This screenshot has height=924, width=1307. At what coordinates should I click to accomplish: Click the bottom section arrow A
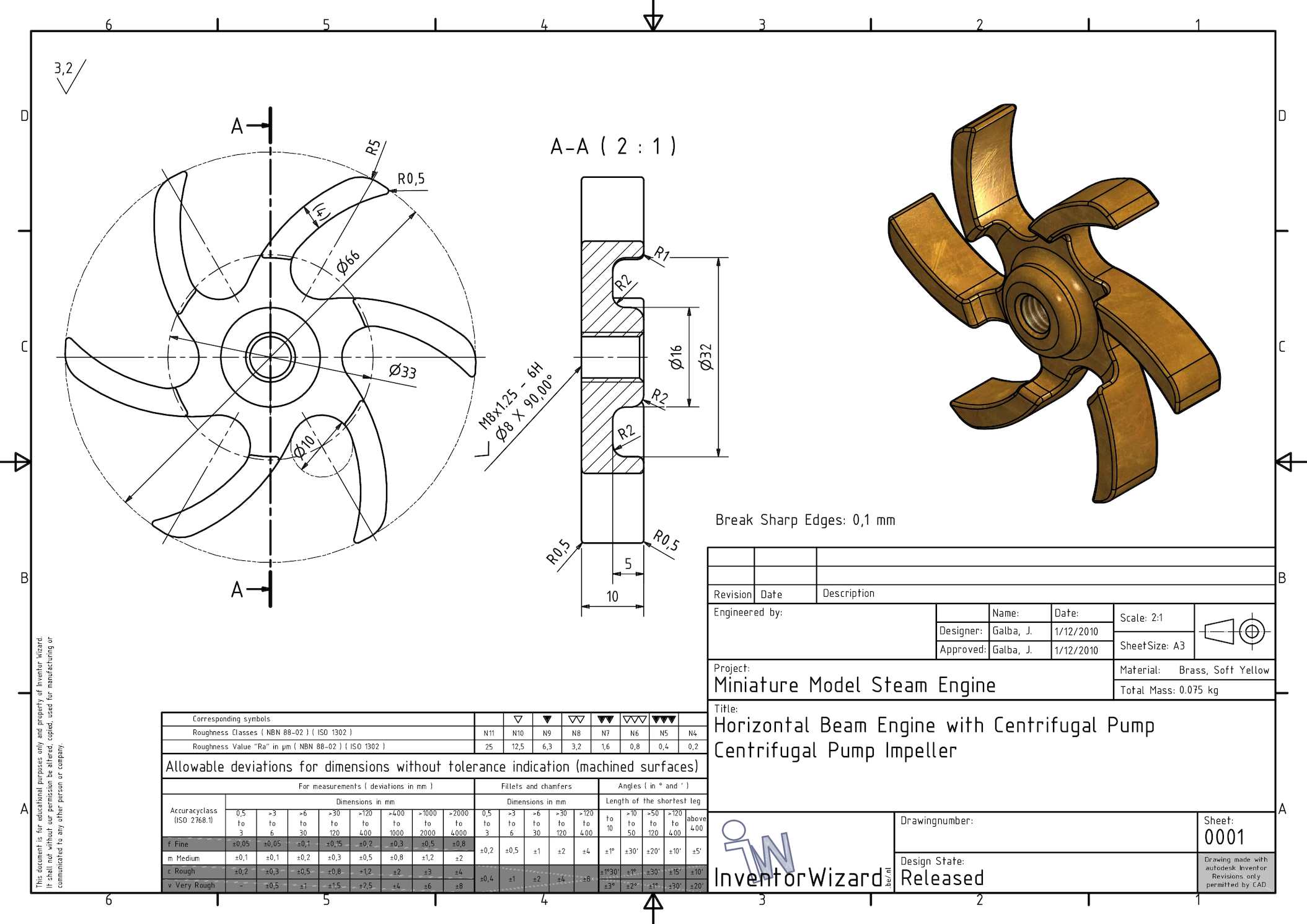253,589
